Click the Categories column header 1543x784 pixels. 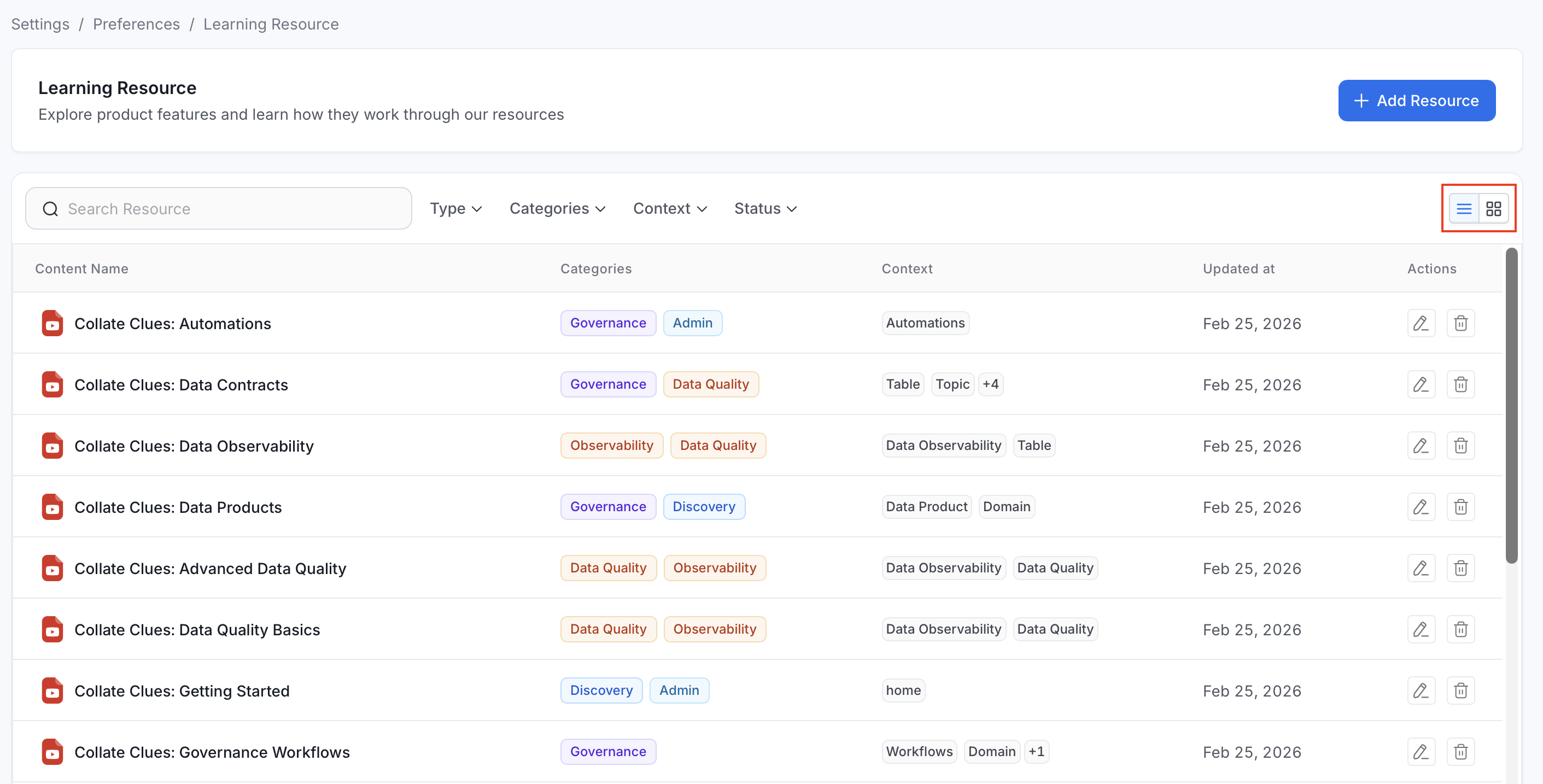coord(596,268)
